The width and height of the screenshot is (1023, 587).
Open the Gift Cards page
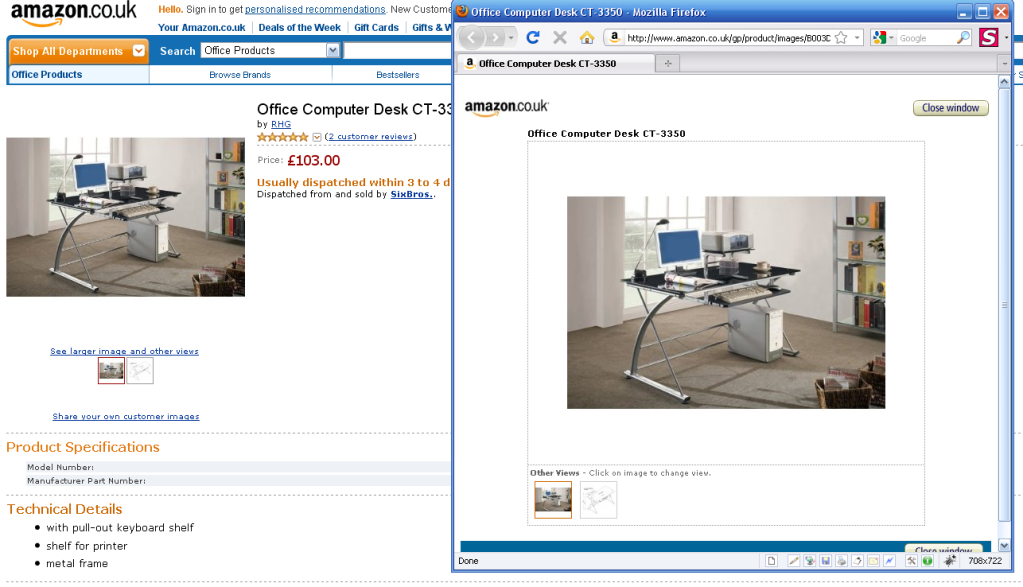tap(376, 27)
